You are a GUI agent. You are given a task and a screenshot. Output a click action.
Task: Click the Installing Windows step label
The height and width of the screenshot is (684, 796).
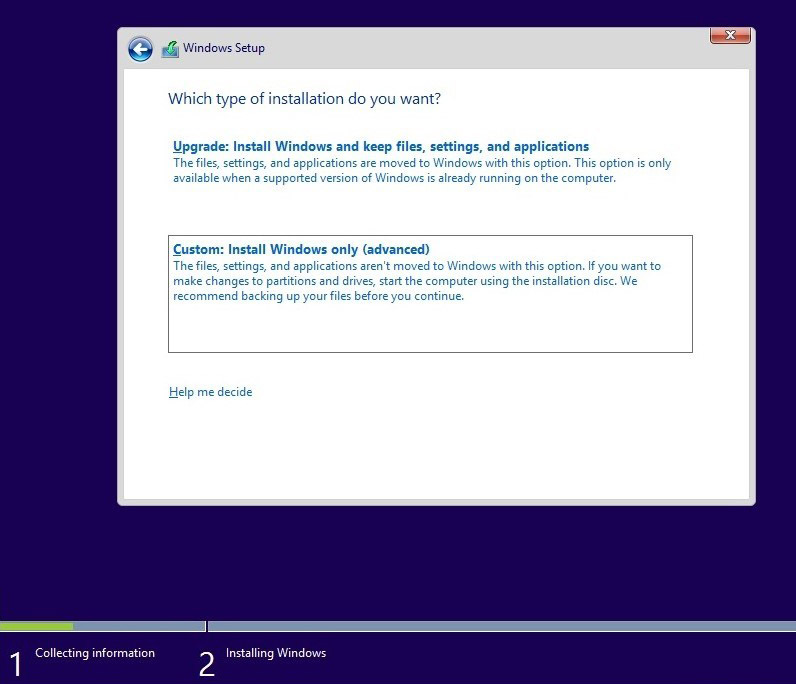click(276, 653)
